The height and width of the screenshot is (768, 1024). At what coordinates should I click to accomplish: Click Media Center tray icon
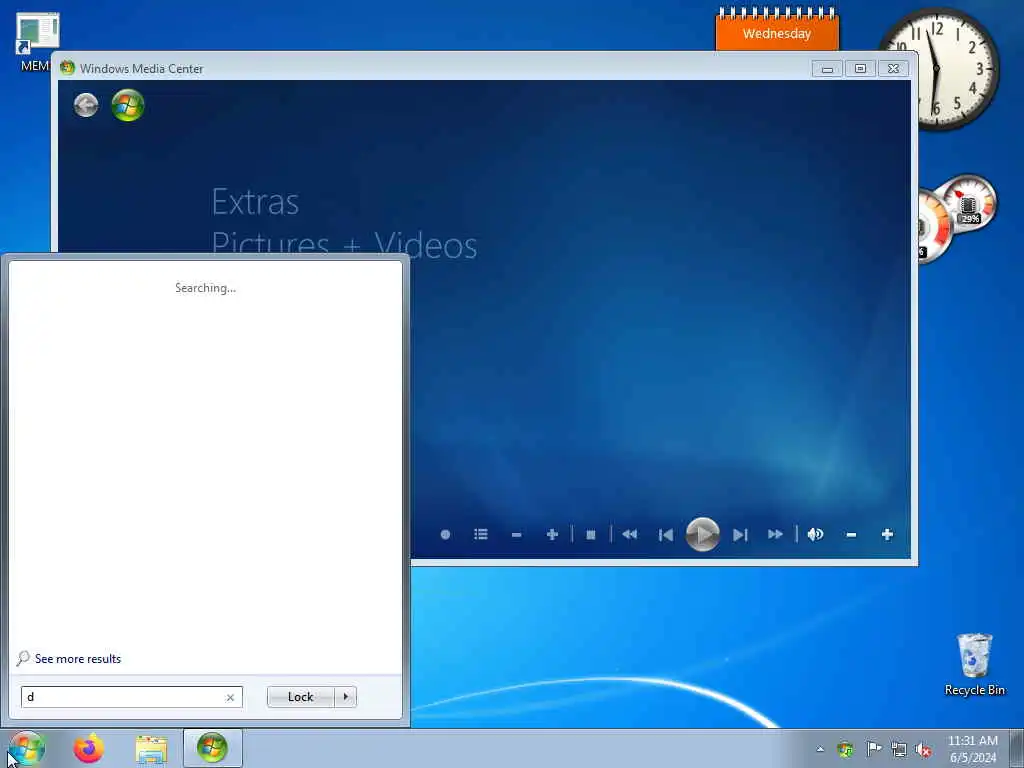coord(846,749)
